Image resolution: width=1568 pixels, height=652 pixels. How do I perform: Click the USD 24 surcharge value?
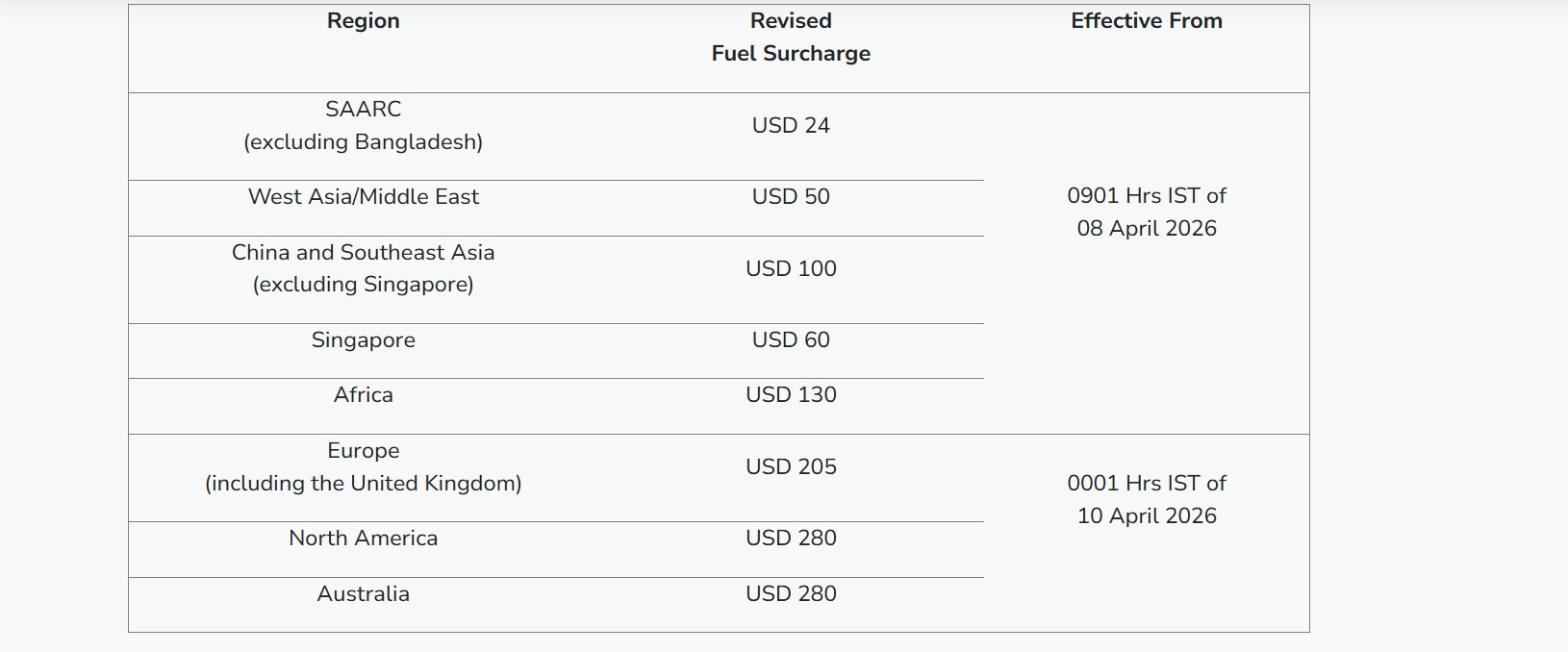[791, 126]
